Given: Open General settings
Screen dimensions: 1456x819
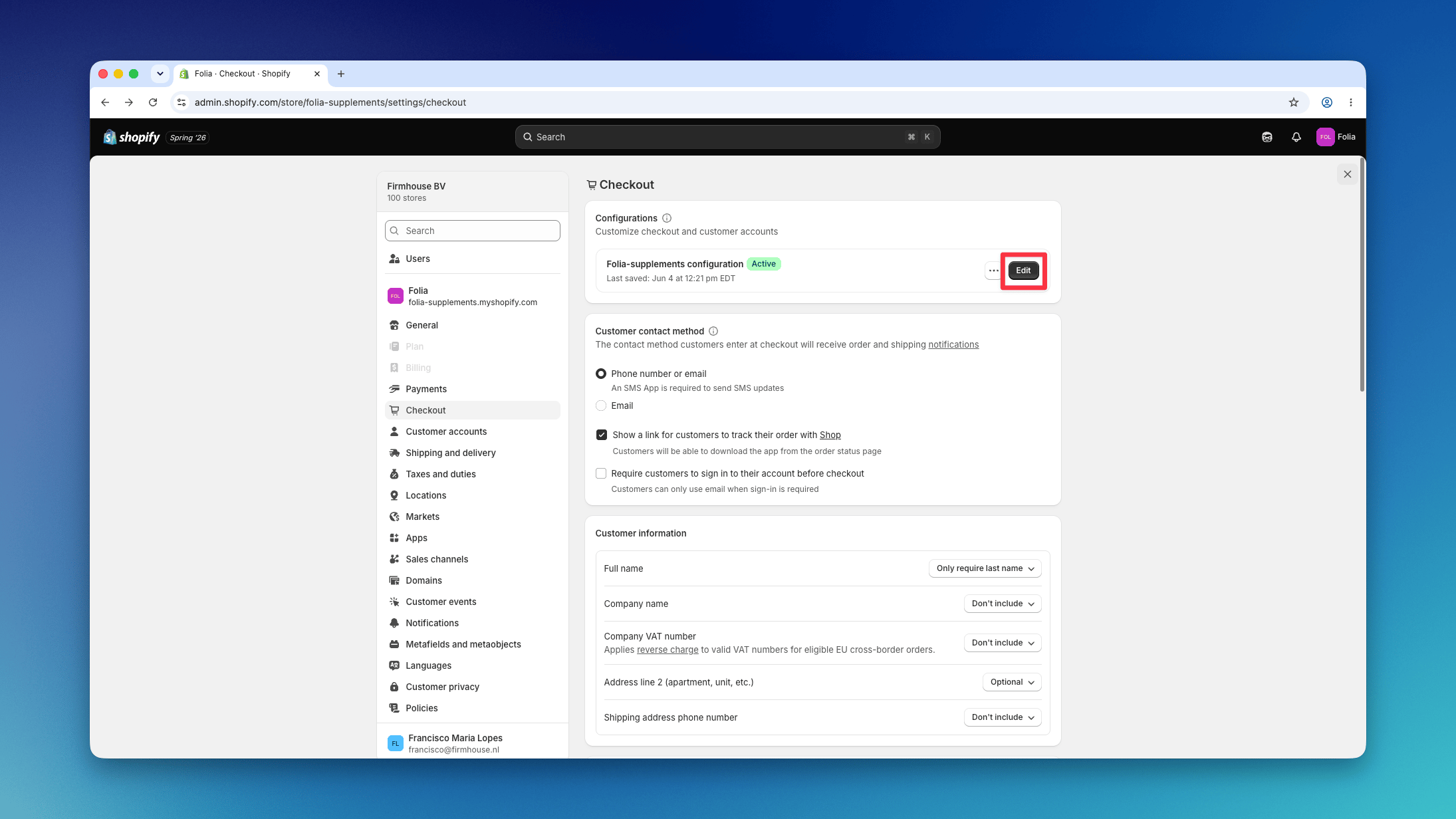Looking at the screenshot, I should 472,325.
